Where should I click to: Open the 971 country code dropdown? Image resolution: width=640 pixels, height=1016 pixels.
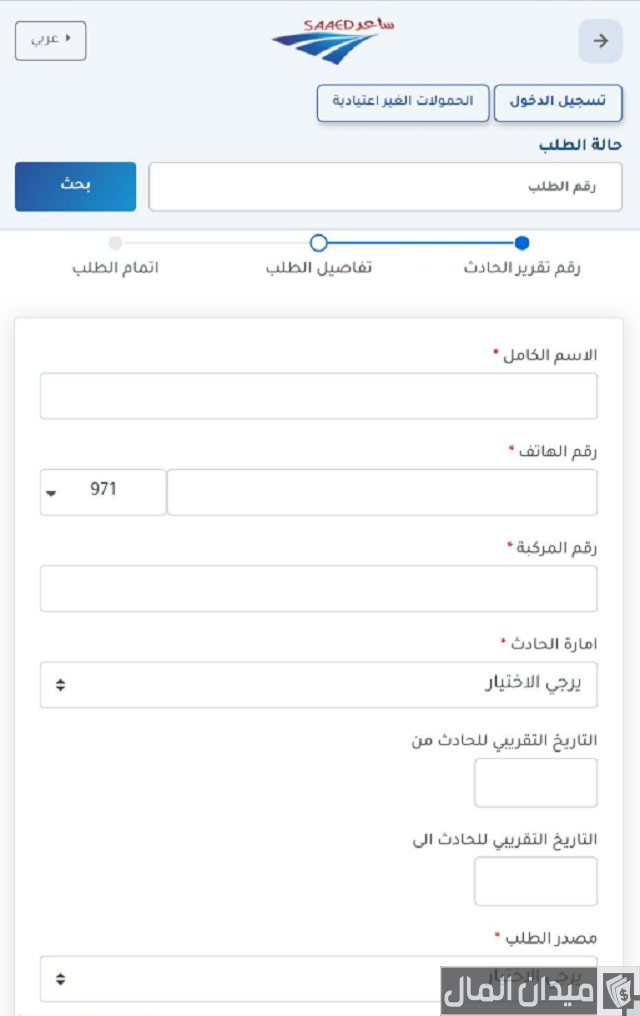pos(103,492)
